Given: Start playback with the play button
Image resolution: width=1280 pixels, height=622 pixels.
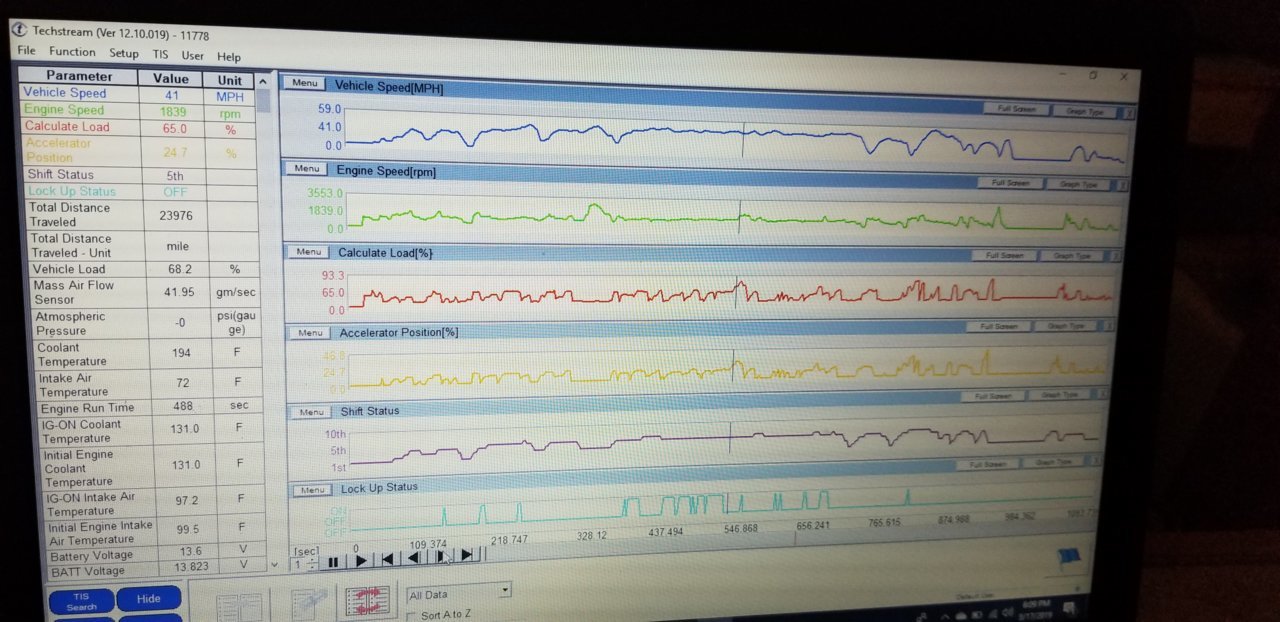Looking at the screenshot, I should (360, 561).
